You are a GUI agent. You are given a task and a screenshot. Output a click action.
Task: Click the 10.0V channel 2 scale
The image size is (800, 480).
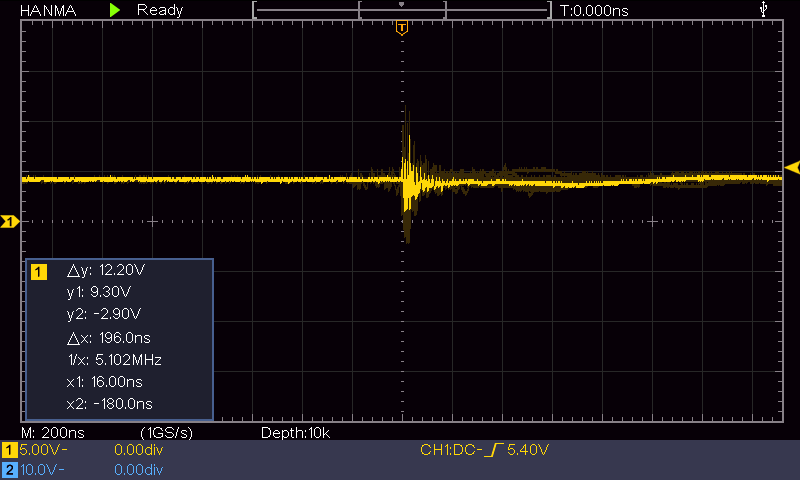pyautogui.click(x=42, y=469)
